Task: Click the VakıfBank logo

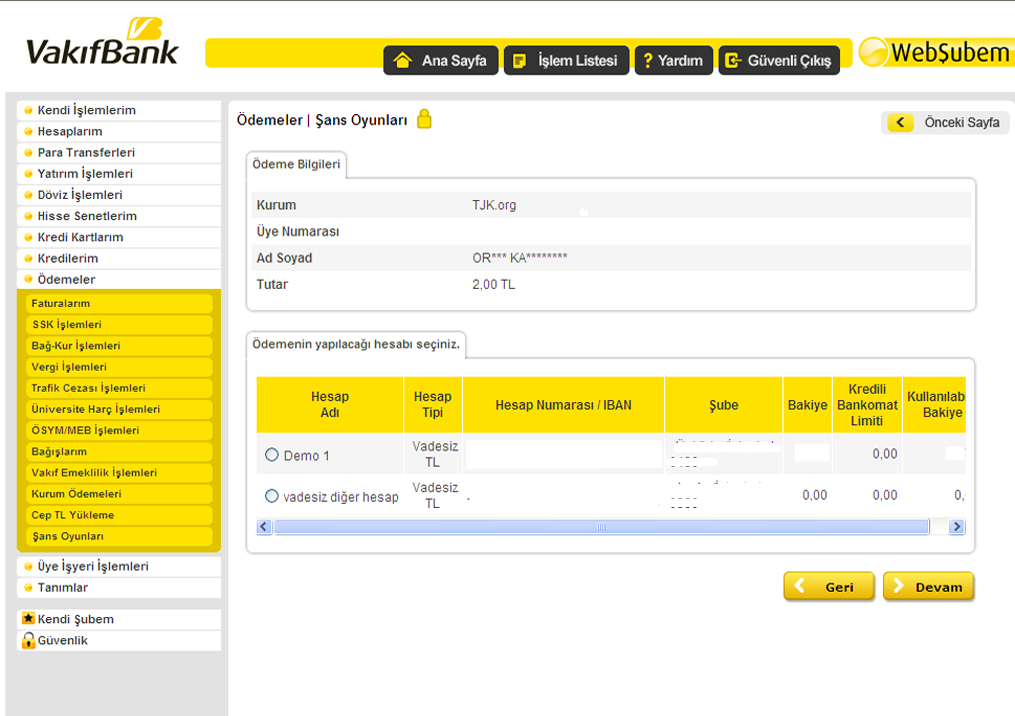Action: (x=102, y=43)
